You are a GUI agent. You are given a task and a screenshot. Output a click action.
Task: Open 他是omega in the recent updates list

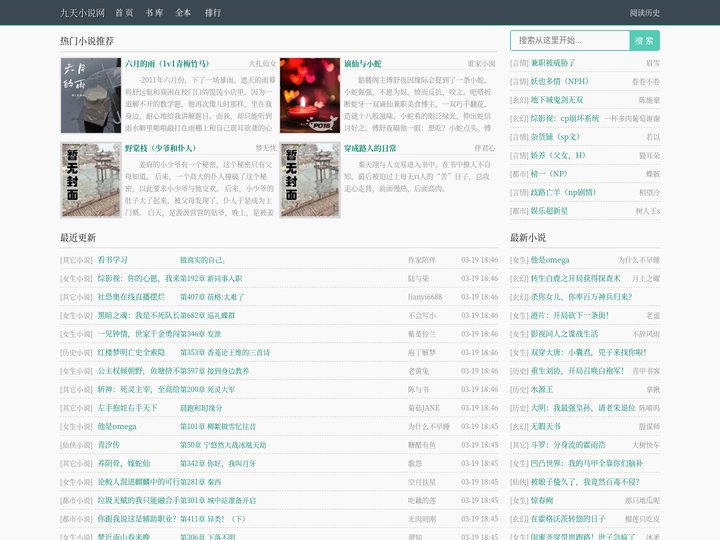click(117, 426)
